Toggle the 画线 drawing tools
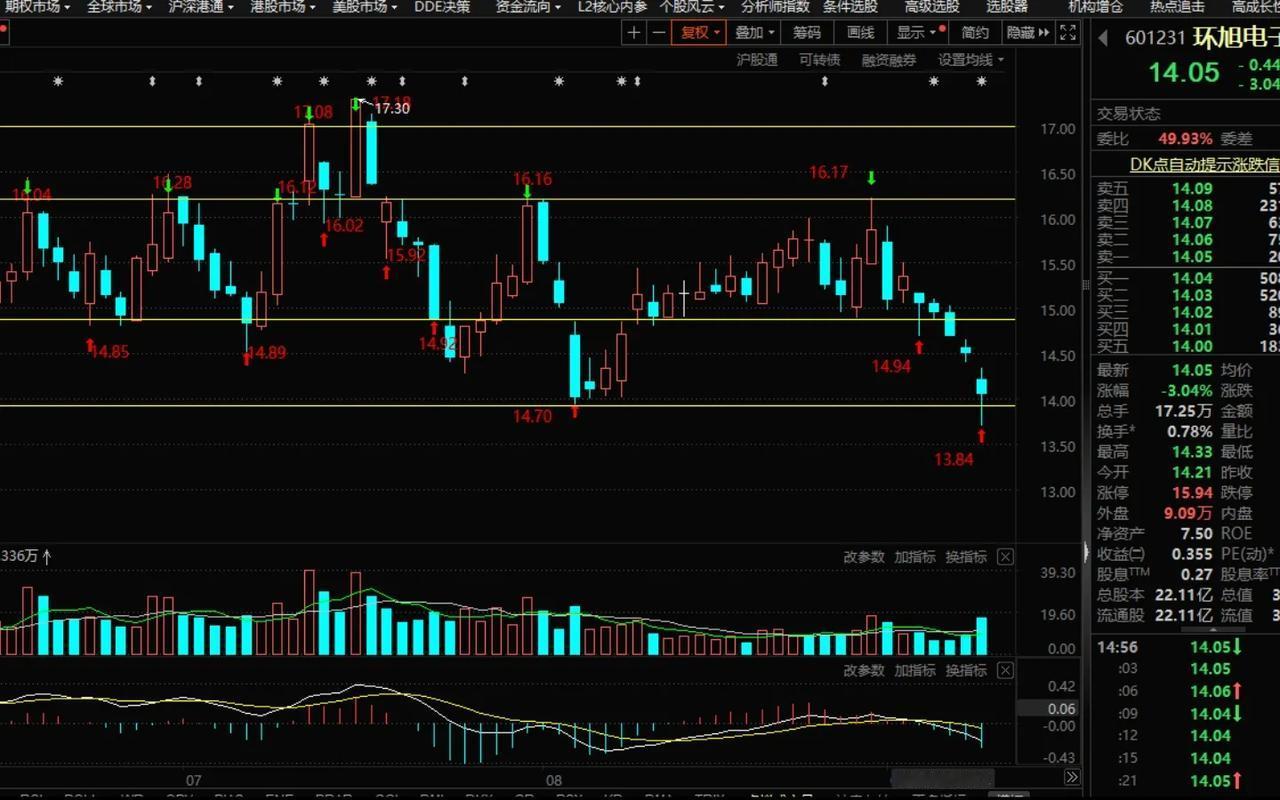Image resolution: width=1280 pixels, height=800 pixels. pyautogui.click(x=860, y=32)
